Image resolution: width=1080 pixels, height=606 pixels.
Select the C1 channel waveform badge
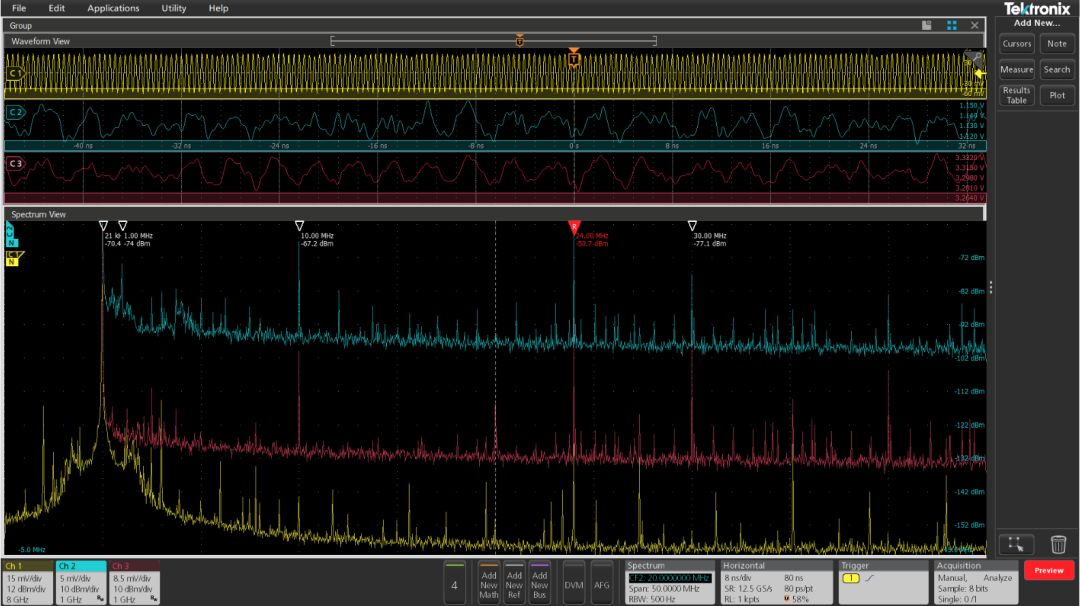point(15,73)
